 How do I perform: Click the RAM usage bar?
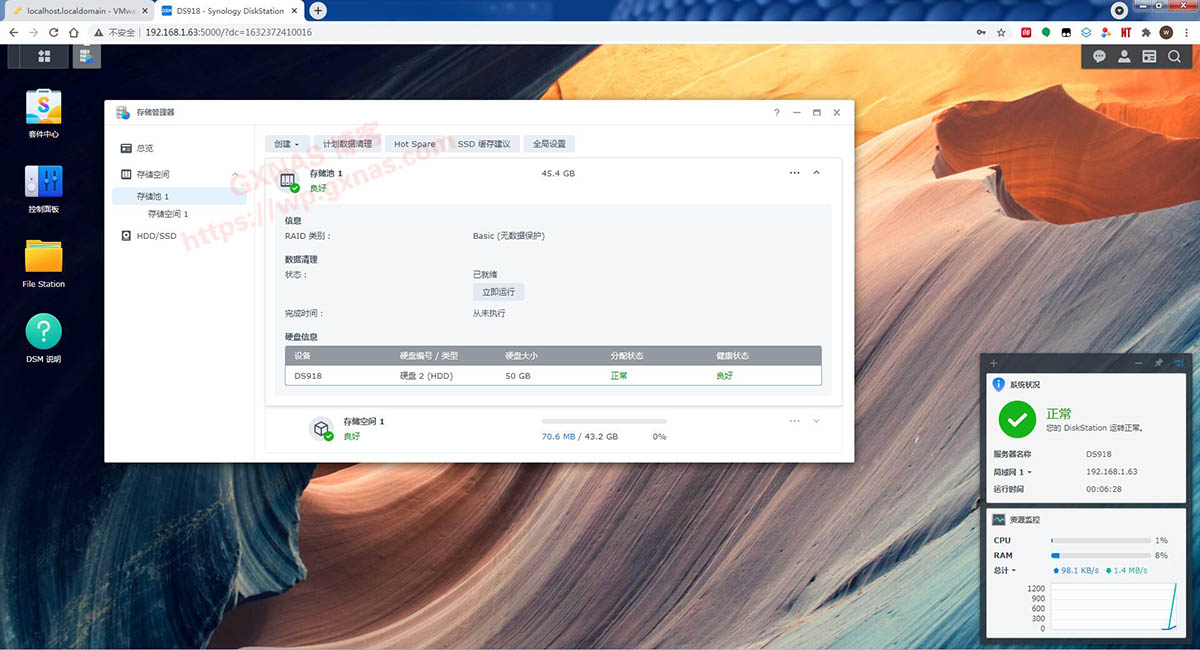pyautogui.click(x=1101, y=555)
